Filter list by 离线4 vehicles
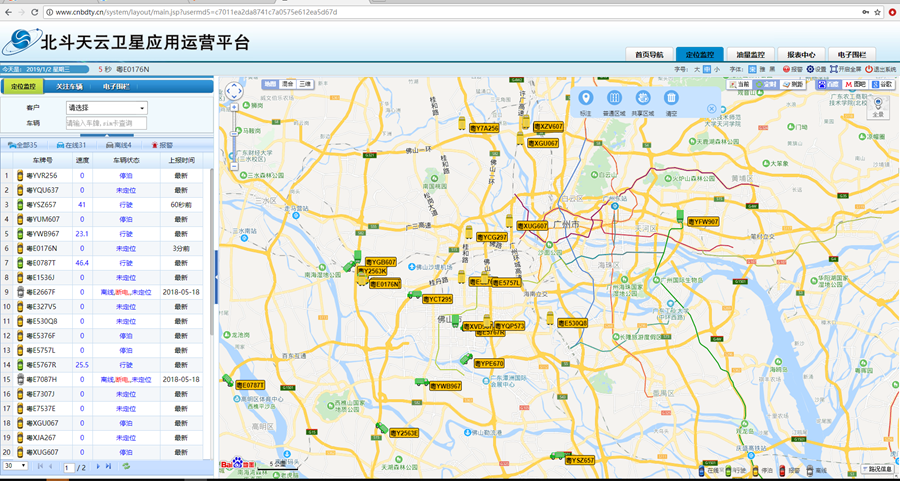 click(x=119, y=145)
